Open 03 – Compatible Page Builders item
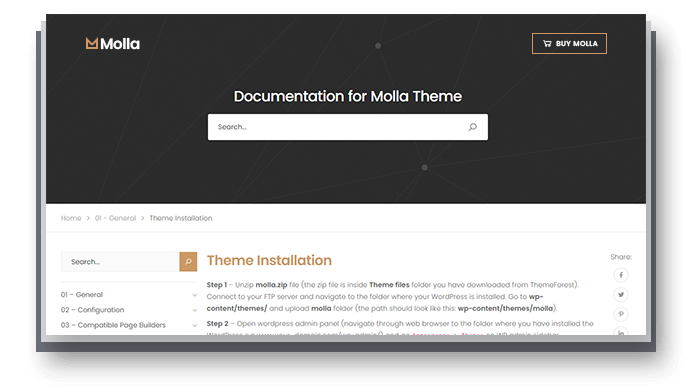Screen dimensions: 690x390 click(113, 325)
